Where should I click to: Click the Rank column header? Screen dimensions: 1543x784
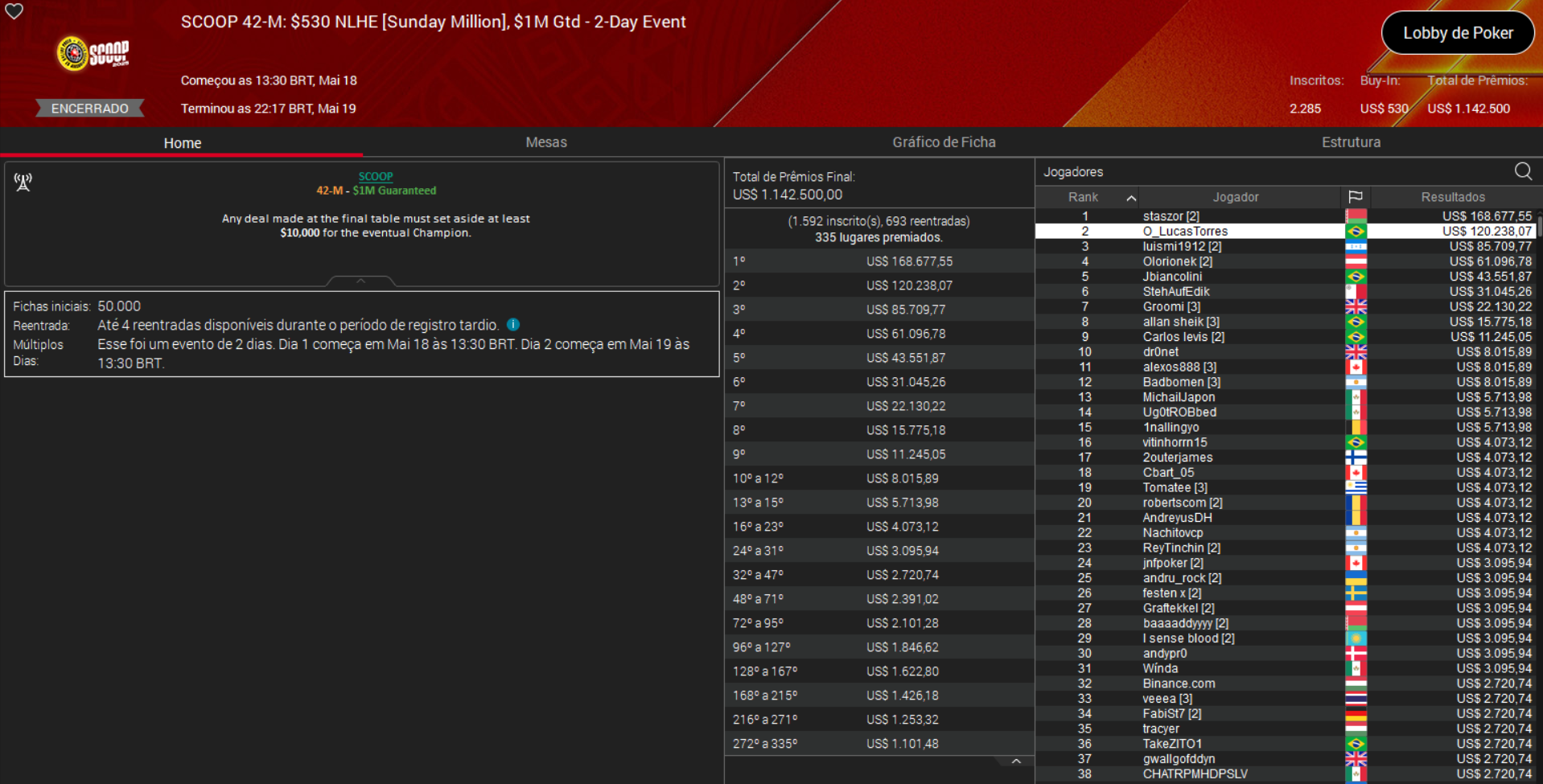point(1083,197)
